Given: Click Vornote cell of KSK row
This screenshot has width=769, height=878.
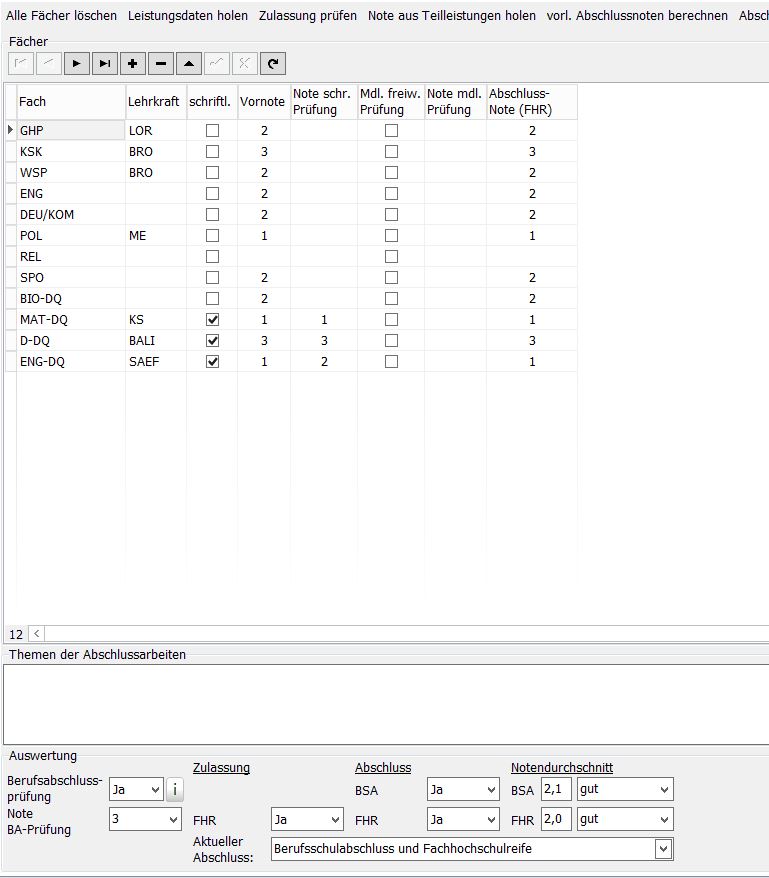Looking at the screenshot, I should click(264, 152).
